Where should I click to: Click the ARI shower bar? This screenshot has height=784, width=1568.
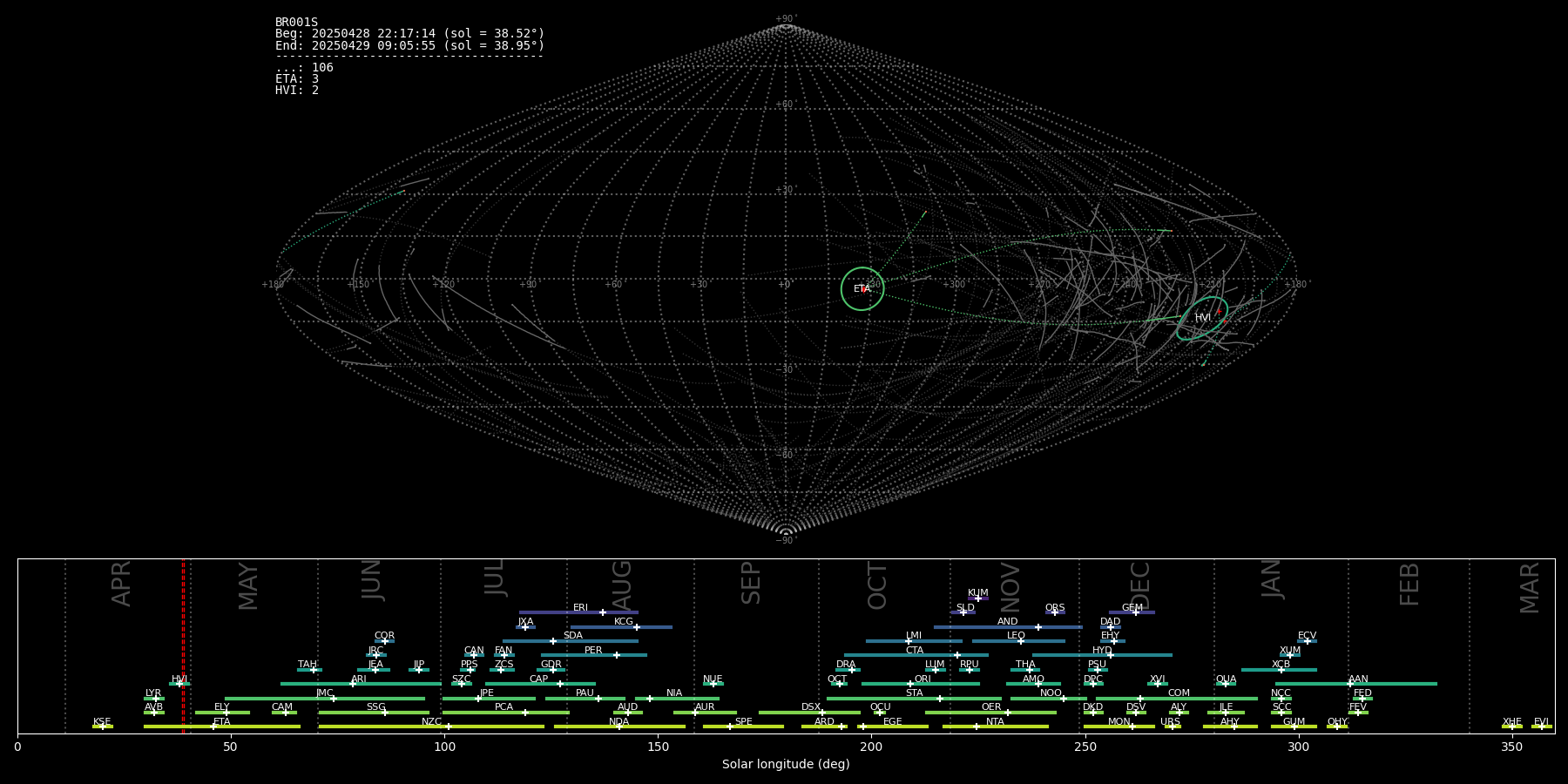(x=361, y=684)
